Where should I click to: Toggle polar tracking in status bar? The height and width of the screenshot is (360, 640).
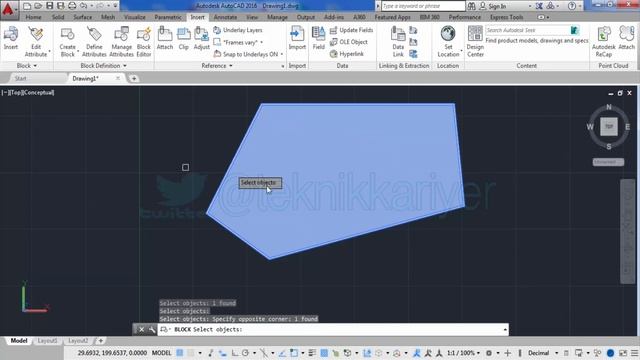pos(245,353)
